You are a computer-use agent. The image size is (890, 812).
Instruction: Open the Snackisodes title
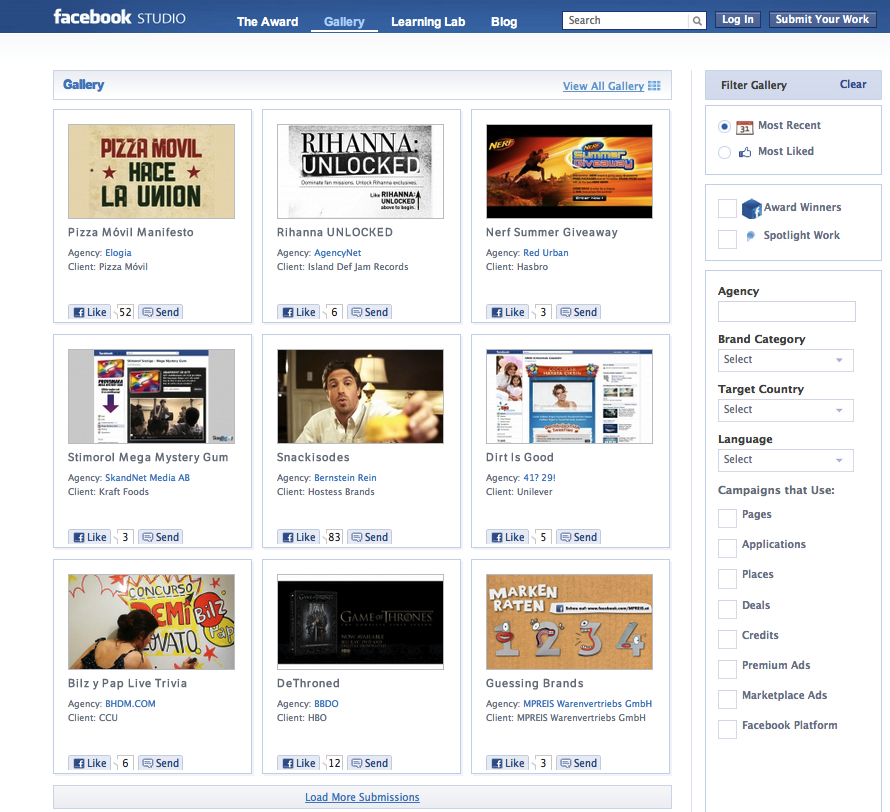point(313,457)
